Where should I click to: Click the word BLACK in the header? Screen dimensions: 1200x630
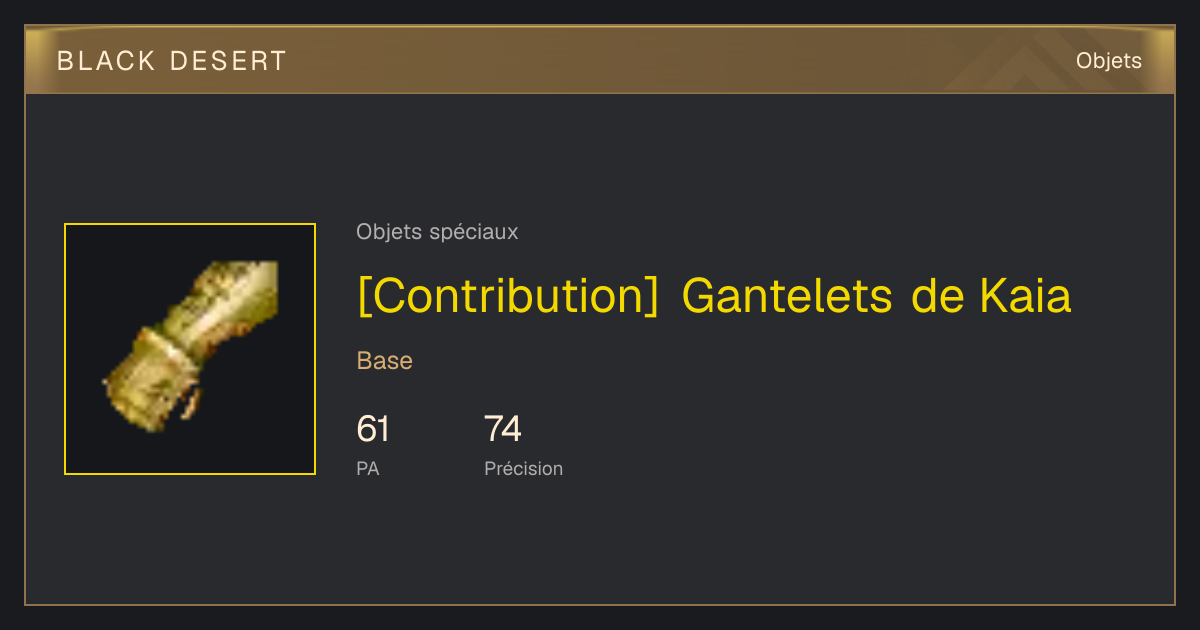(107, 61)
